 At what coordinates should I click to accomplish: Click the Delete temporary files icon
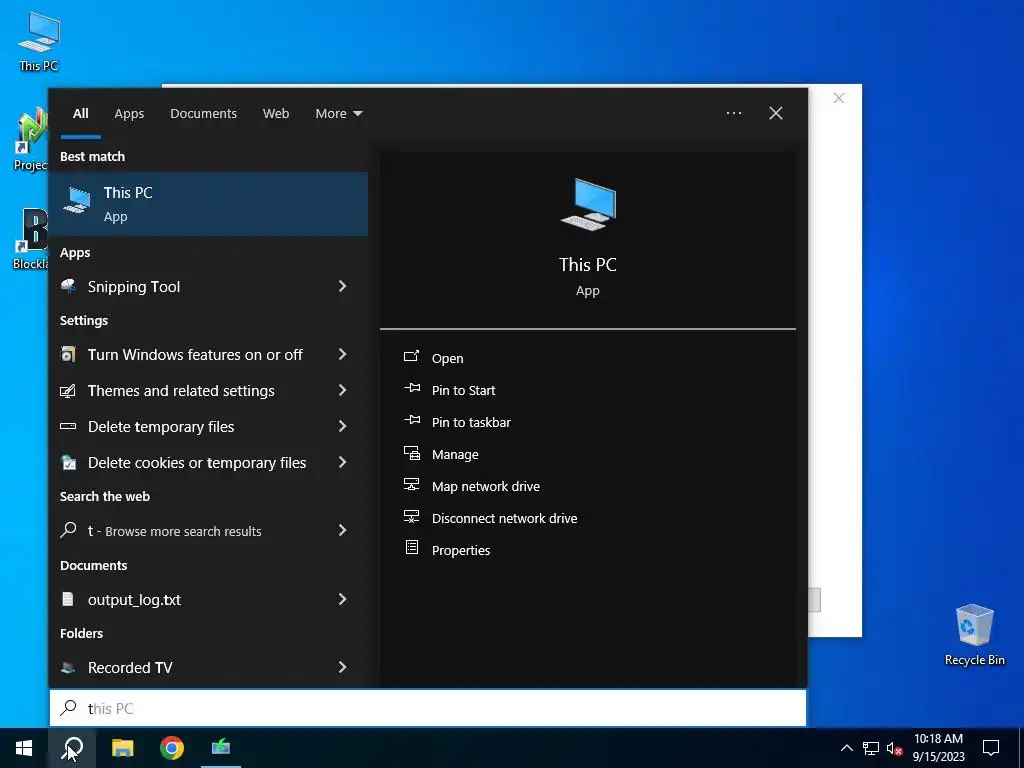tap(68, 426)
